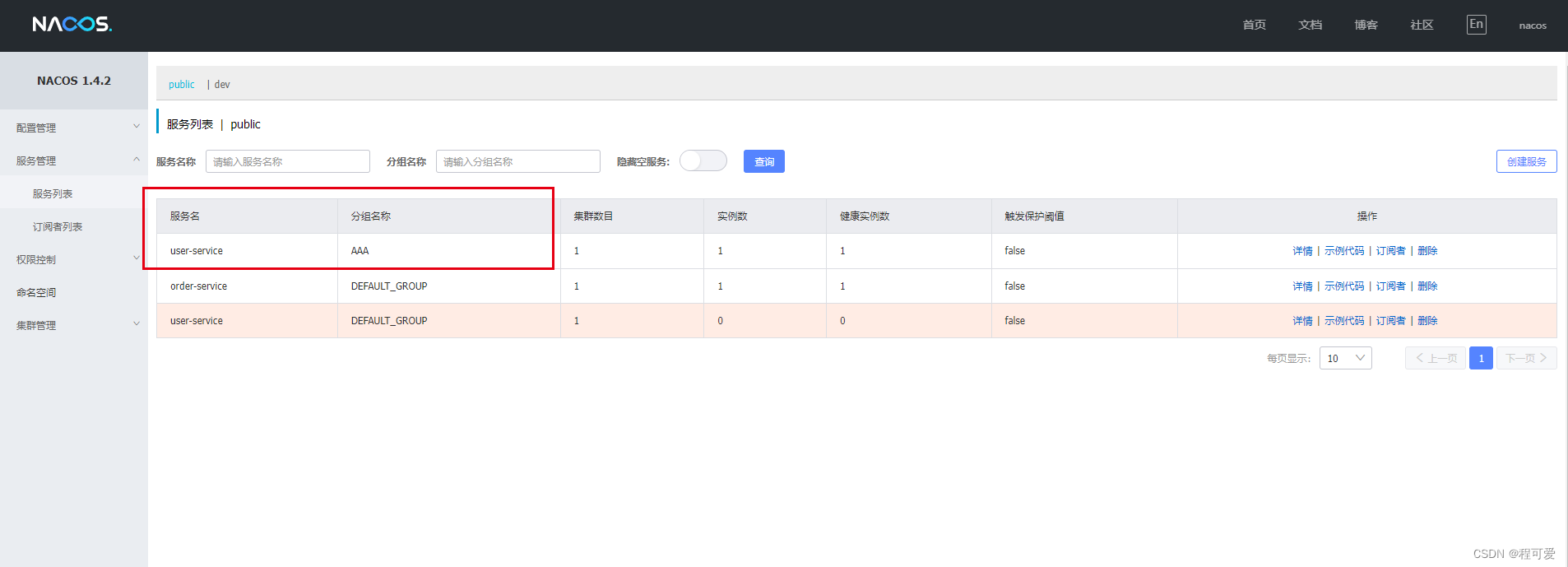Collapse the 服务管理 menu
Image resolution: width=1568 pixels, height=567 pixels.
(x=74, y=160)
